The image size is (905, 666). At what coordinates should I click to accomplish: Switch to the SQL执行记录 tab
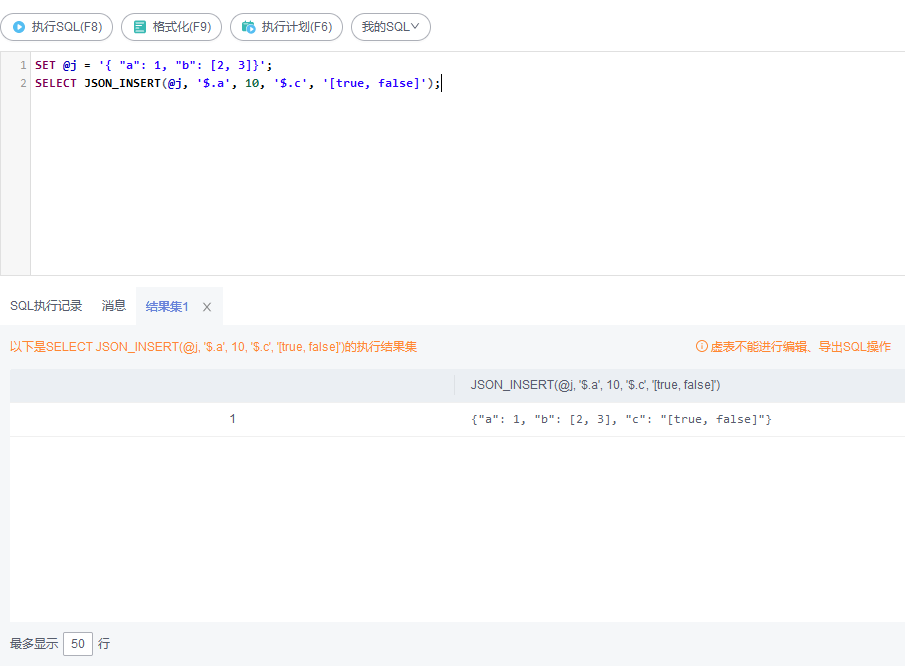tap(47, 306)
